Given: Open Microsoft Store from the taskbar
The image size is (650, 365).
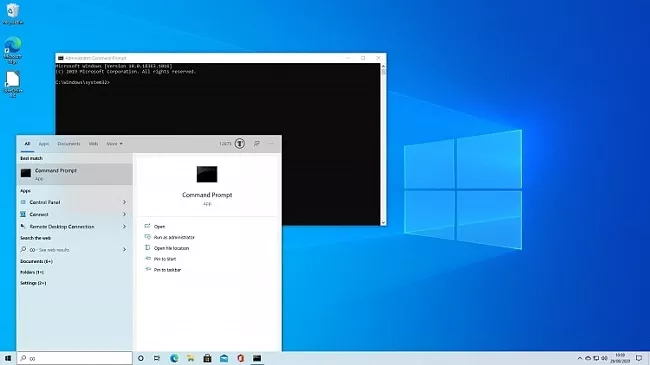Looking at the screenshot, I should click(207, 358).
